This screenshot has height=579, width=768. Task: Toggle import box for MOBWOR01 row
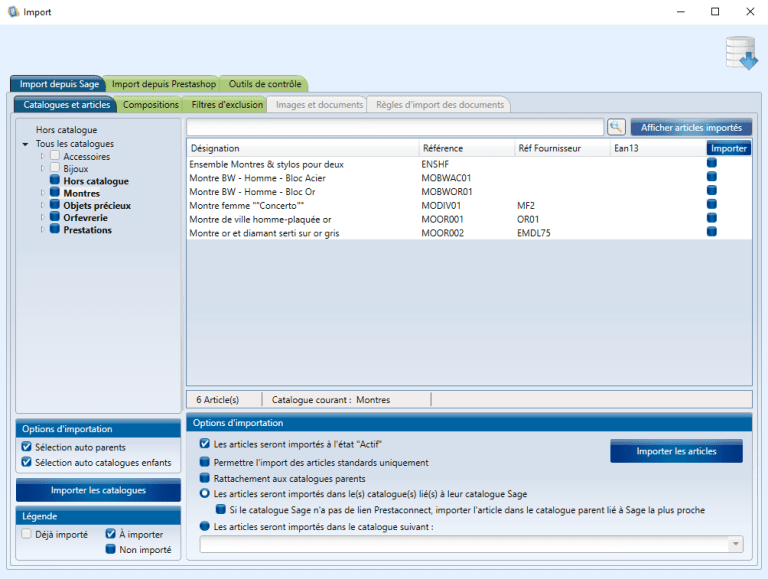pos(712,190)
